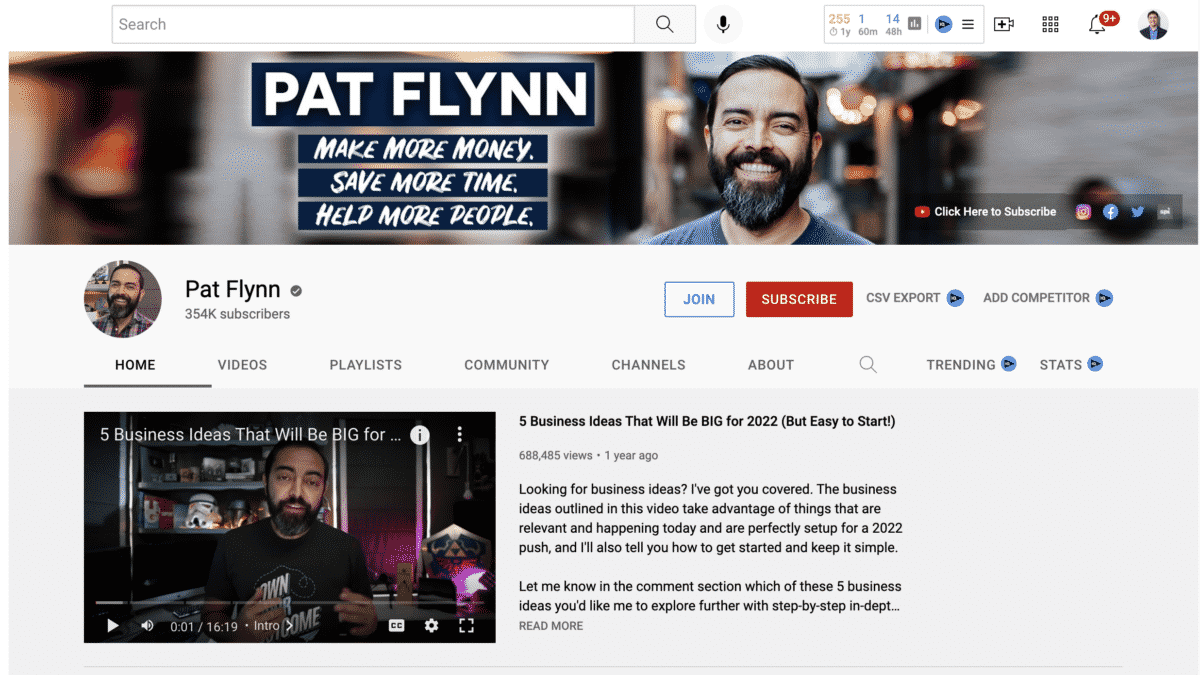Image resolution: width=1200 pixels, height=675 pixels.
Task: Click the video info (i) icon
Action: pos(420,435)
